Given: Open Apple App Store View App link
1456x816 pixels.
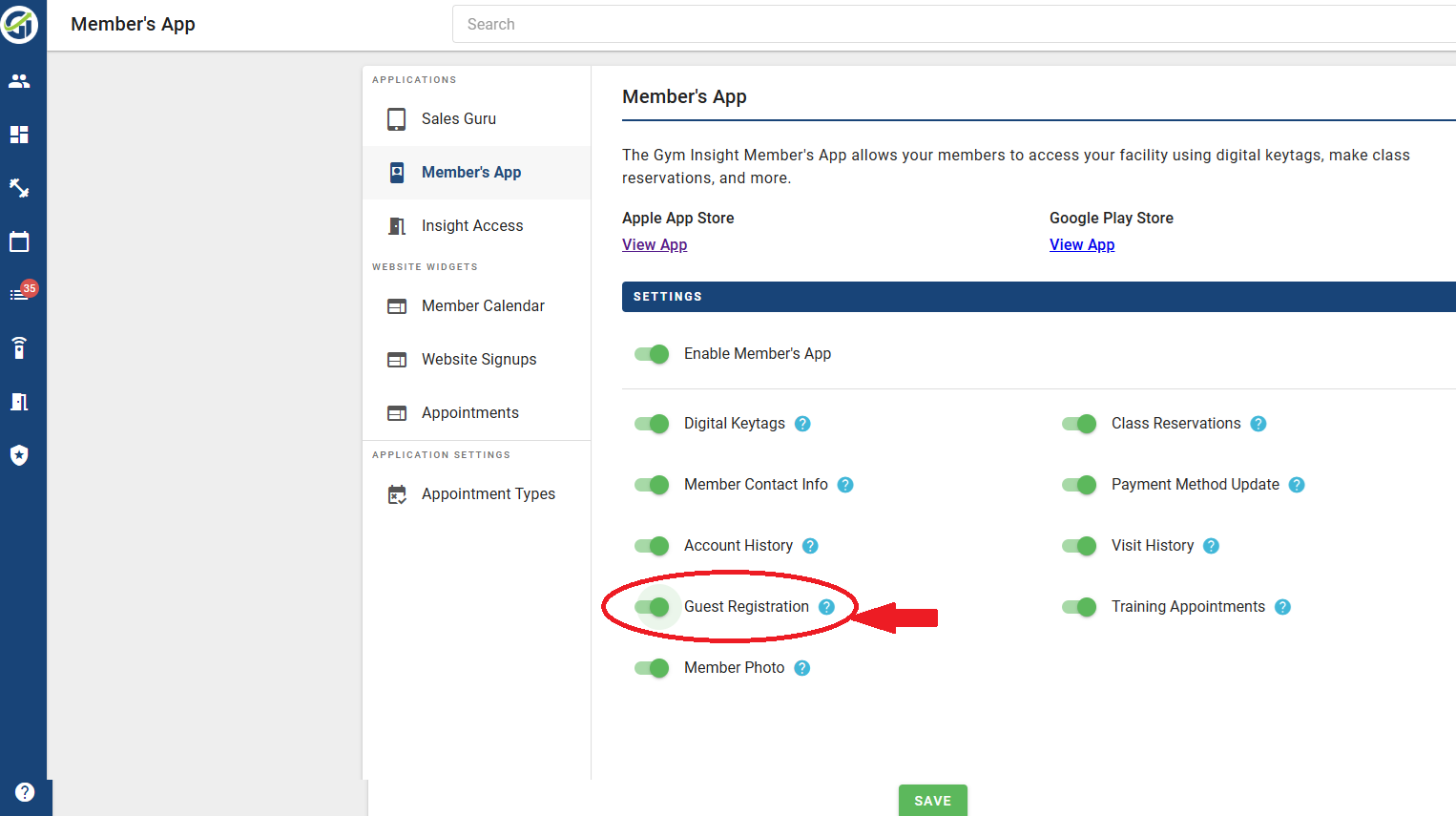Looking at the screenshot, I should (655, 244).
